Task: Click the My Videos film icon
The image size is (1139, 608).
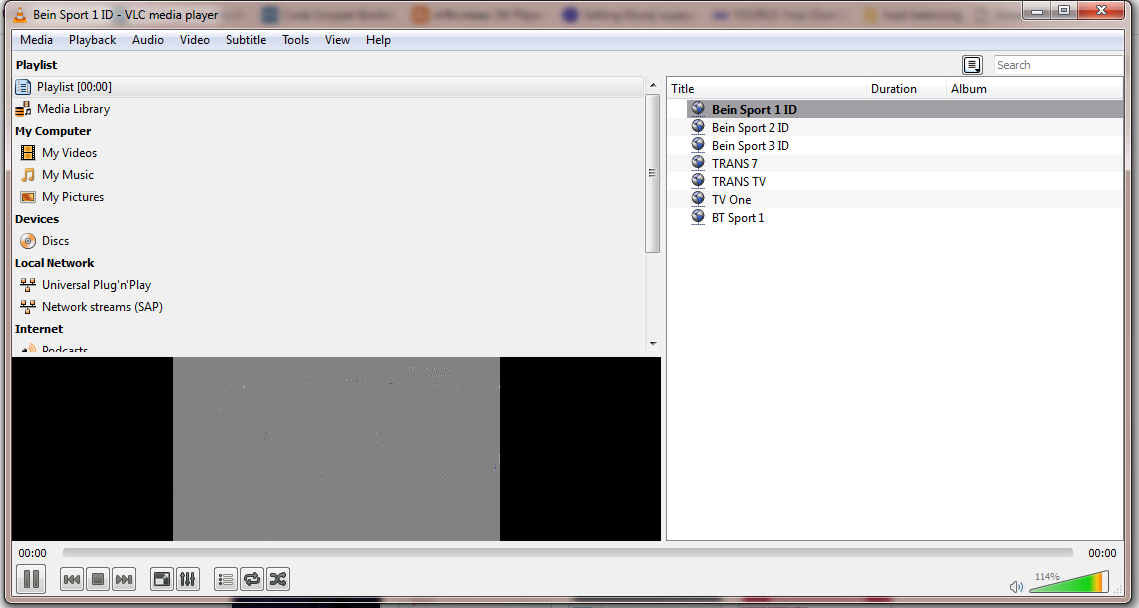Action: coord(28,153)
